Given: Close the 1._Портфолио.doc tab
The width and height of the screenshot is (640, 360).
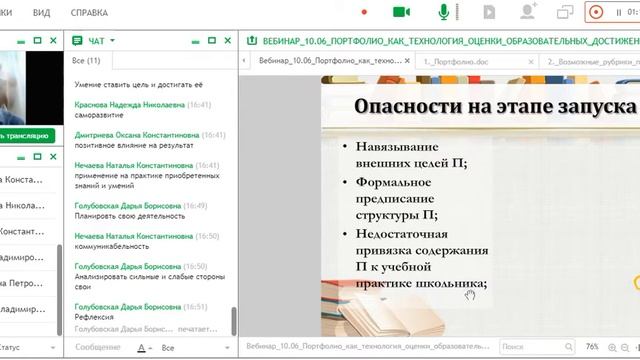Looking at the screenshot, I should pos(531,62).
